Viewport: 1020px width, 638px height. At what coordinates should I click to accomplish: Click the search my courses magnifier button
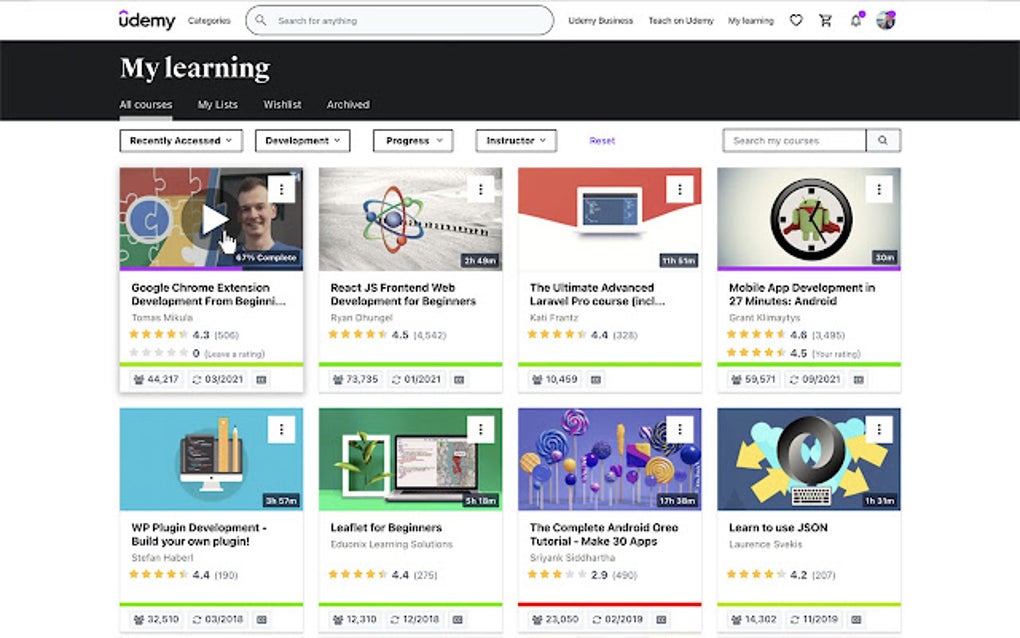pos(883,140)
